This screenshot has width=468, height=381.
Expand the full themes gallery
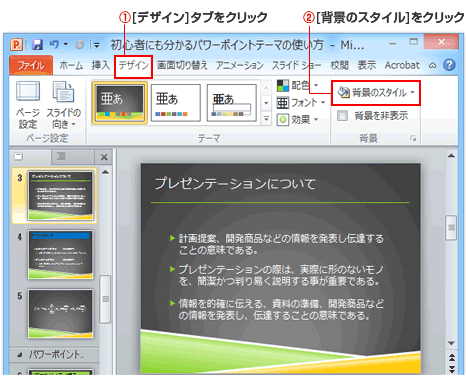(x=266, y=118)
